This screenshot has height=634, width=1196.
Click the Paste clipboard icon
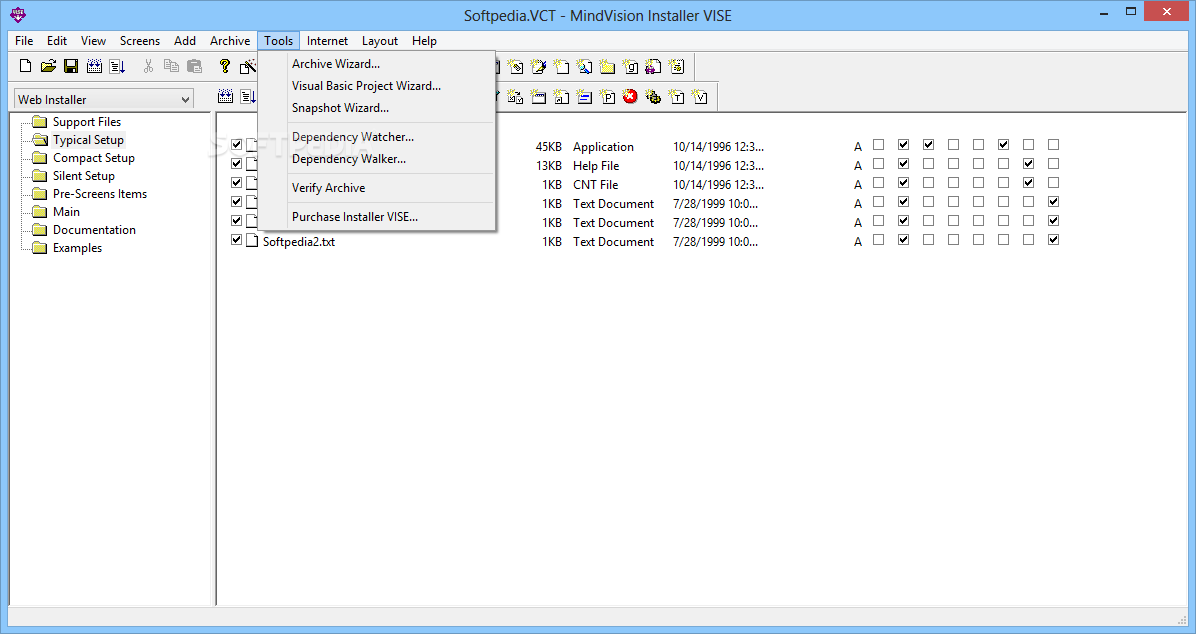(x=195, y=66)
